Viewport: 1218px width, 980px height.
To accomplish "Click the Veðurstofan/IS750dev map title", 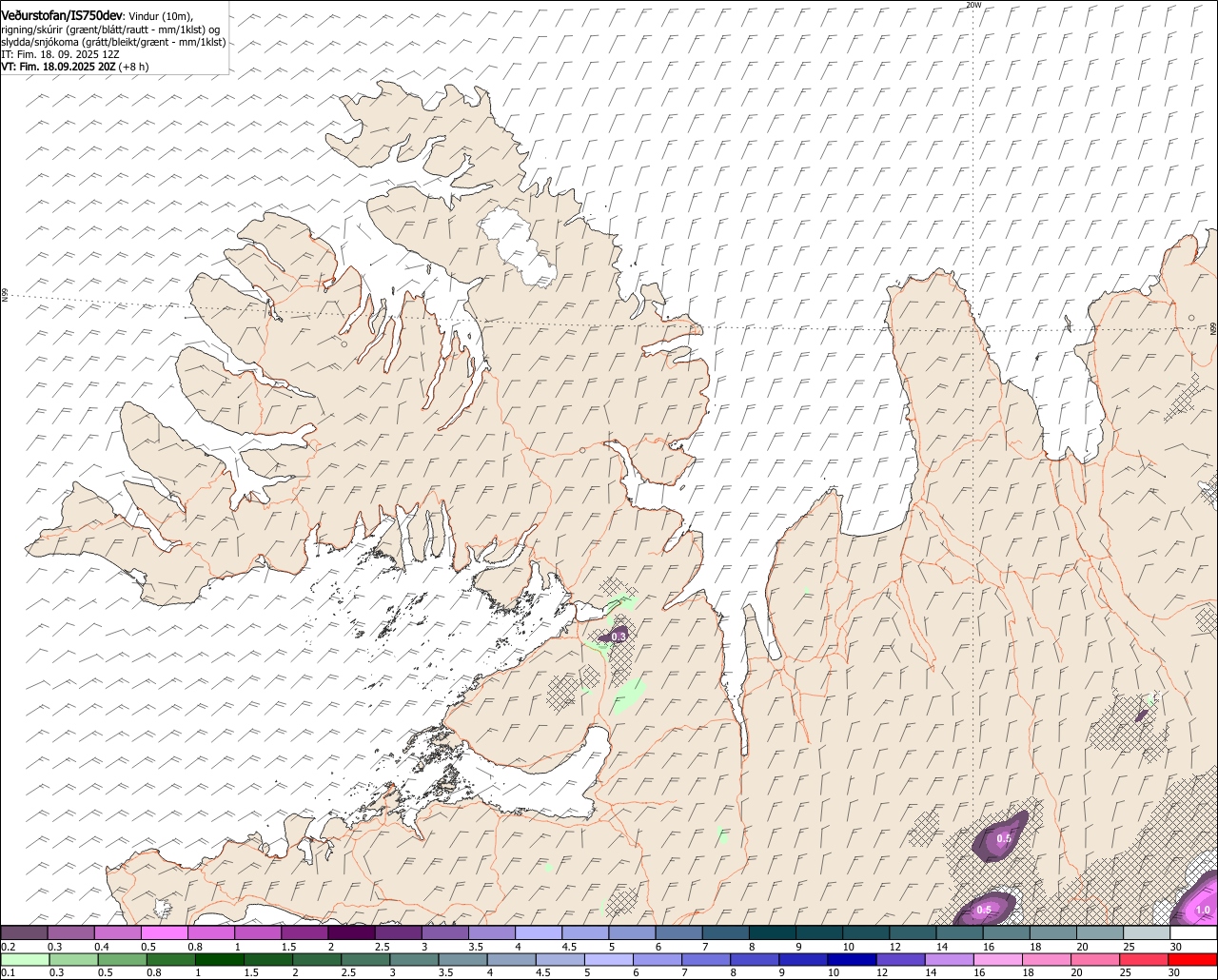I will click(x=62, y=16).
